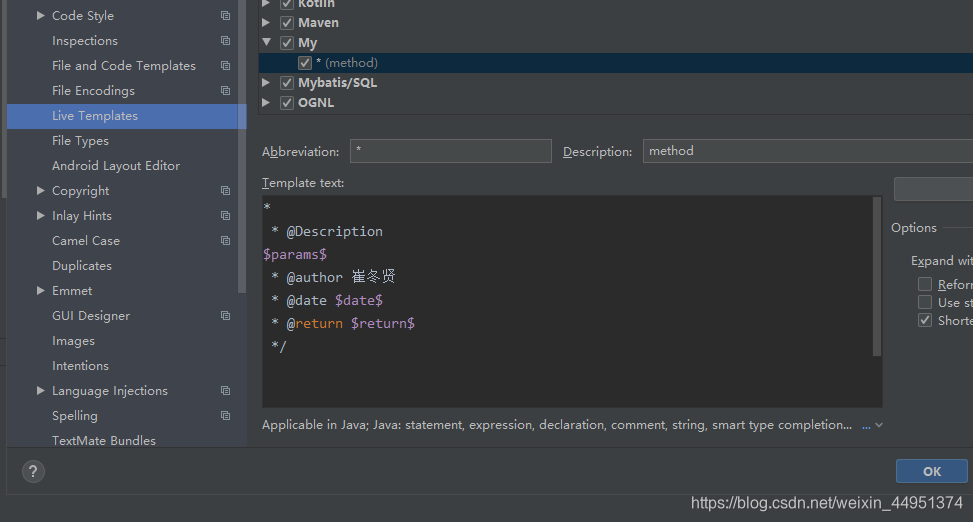Open File Types settings page
Image resolution: width=973 pixels, height=522 pixels.
pos(80,141)
